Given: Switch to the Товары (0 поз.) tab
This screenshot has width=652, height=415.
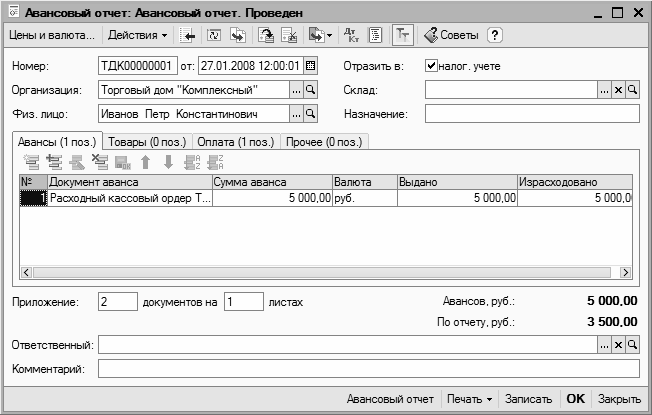Looking at the screenshot, I should (147, 142).
